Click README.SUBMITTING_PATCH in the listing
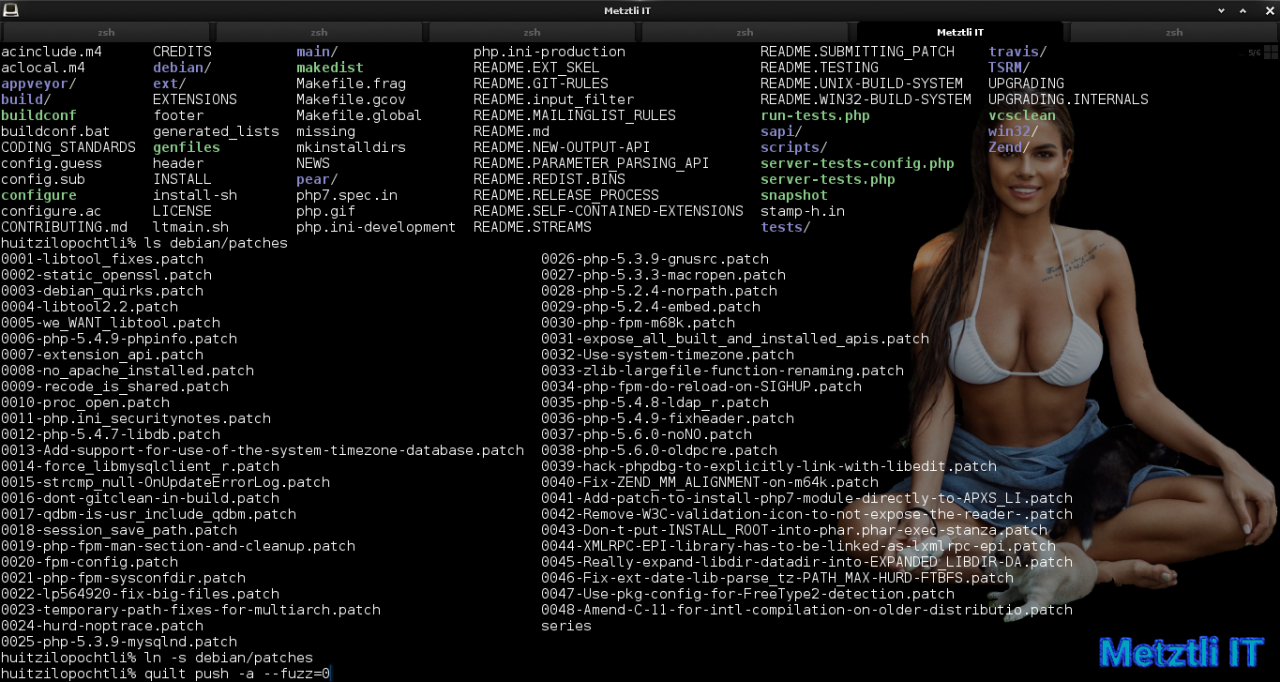This screenshot has width=1280, height=682. point(857,51)
